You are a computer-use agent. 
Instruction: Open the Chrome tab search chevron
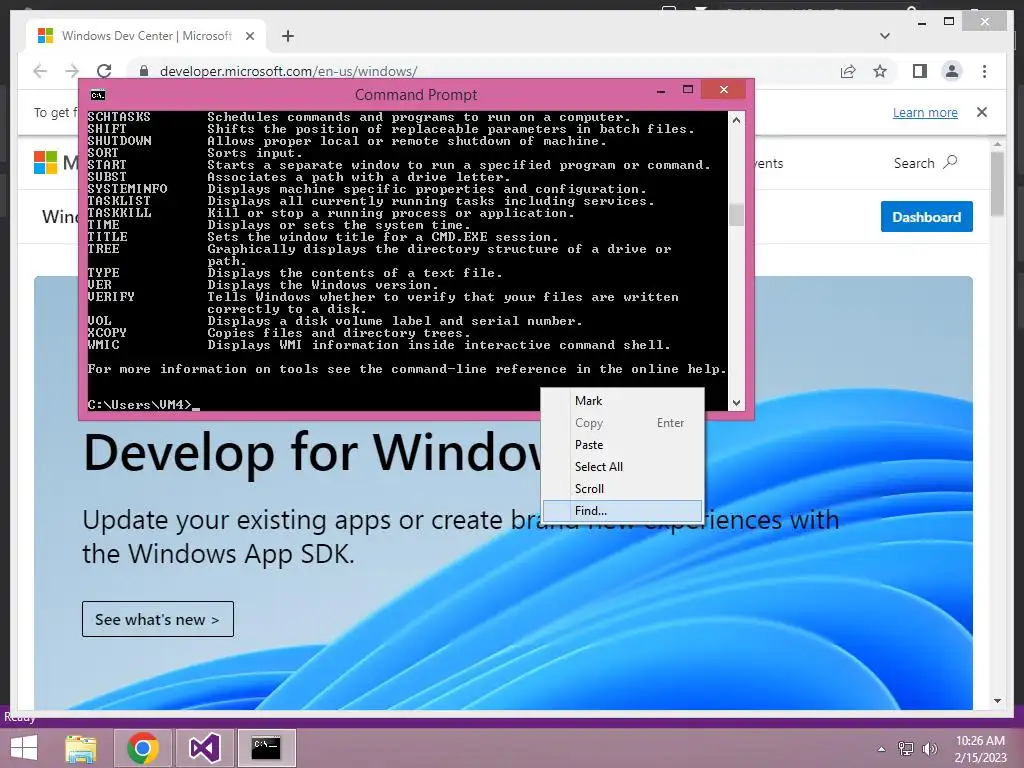pyautogui.click(x=884, y=36)
